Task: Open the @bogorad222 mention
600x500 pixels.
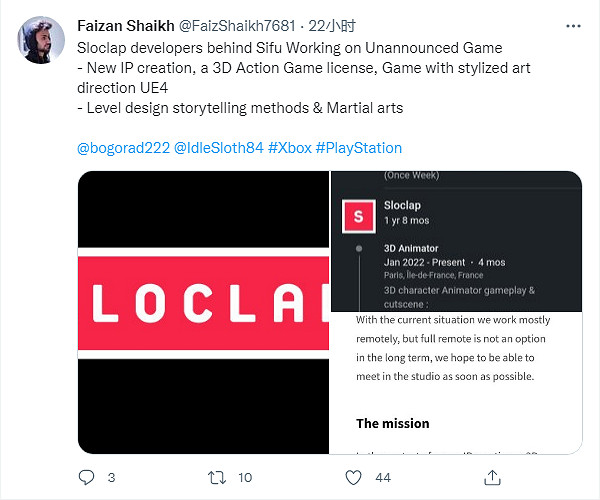Action: tap(123, 148)
